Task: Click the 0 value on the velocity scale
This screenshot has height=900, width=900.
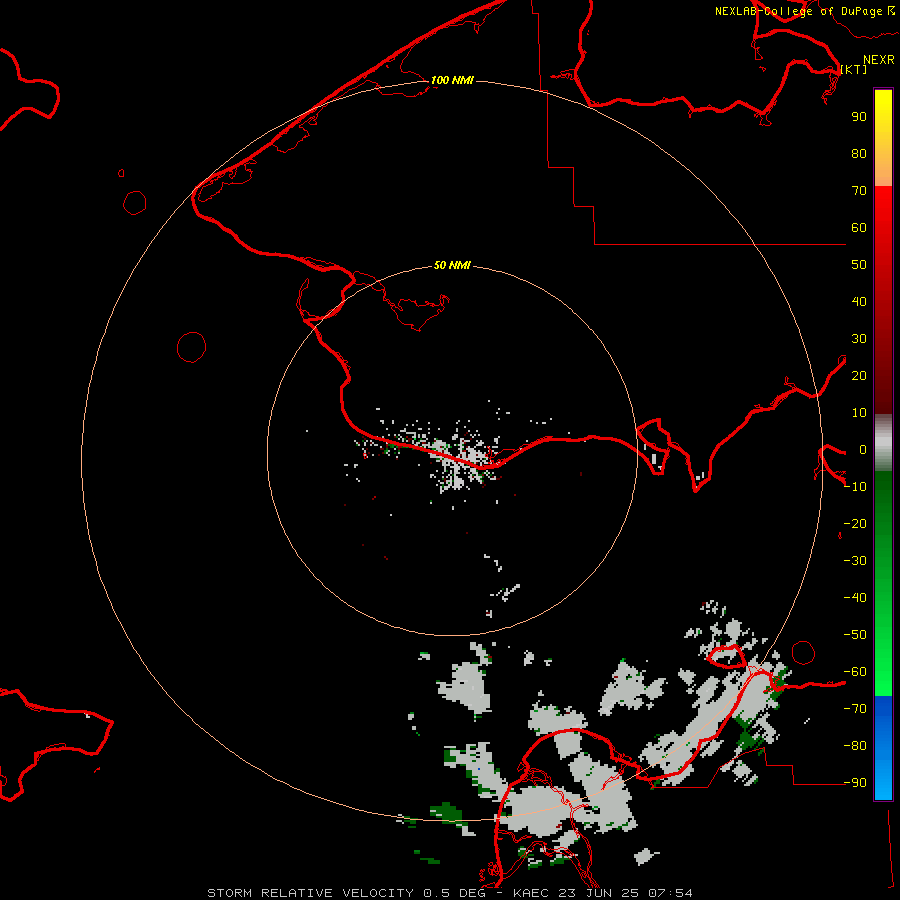Action: [863, 450]
